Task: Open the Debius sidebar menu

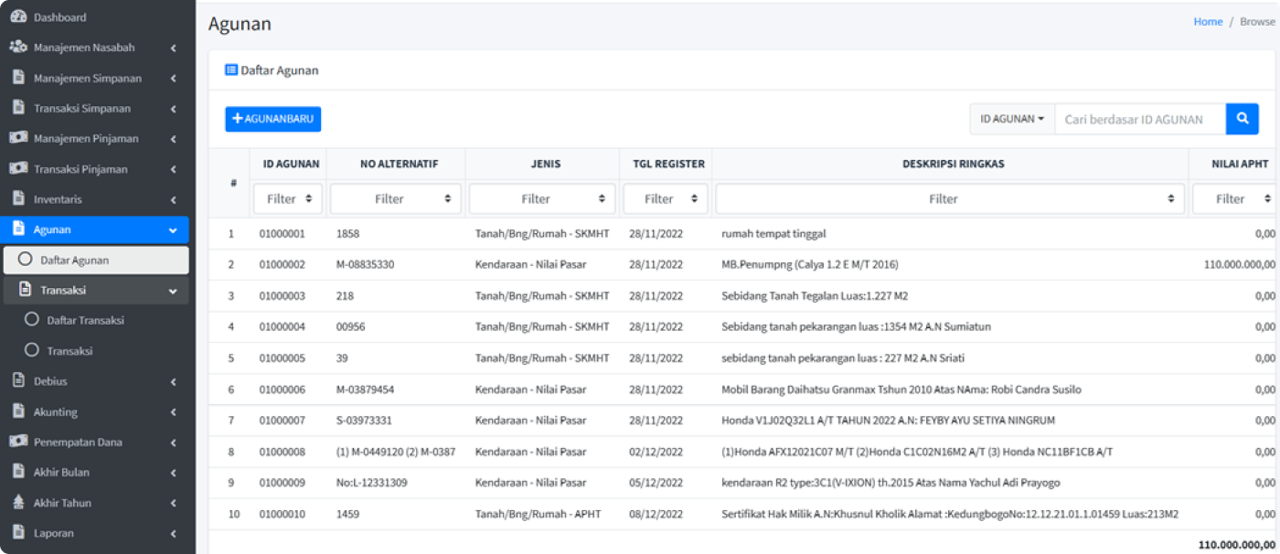Action: click(95, 381)
